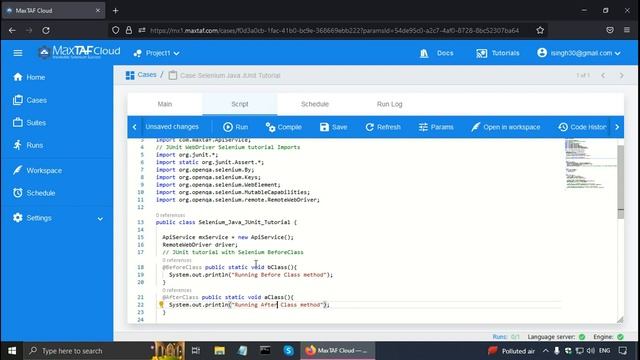Click the editor vertical scrollbar
The width and height of the screenshot is (640, 360).
click(x=620, y=182)
